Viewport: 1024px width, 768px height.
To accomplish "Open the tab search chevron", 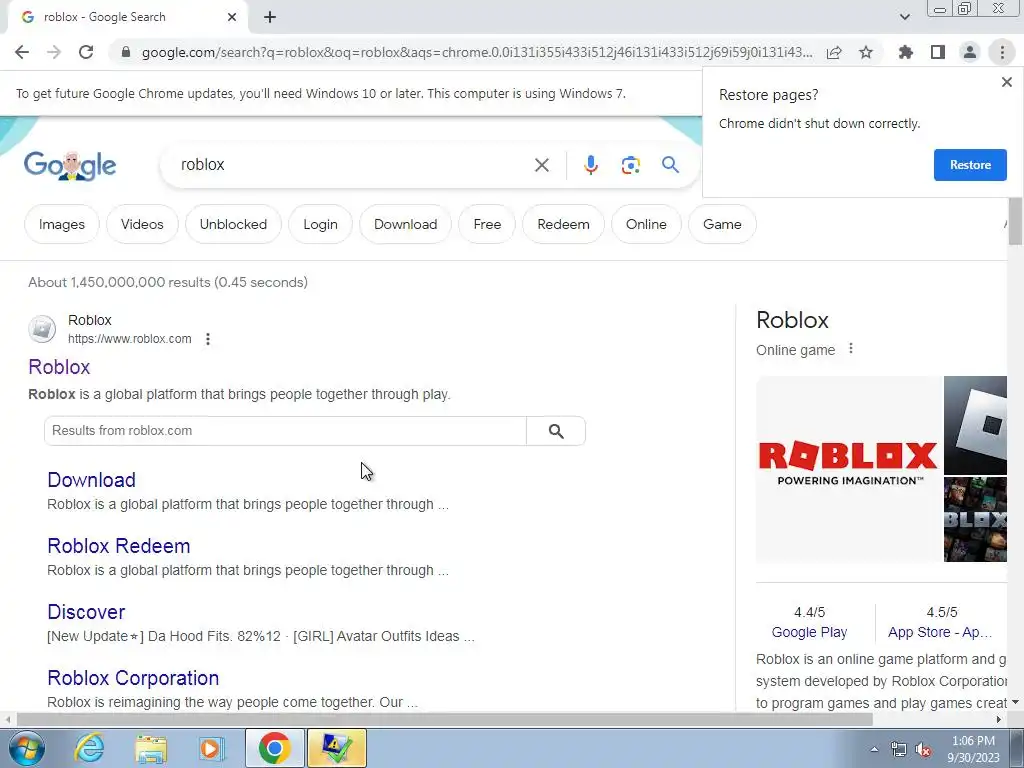I will click(x=904, y=17).
